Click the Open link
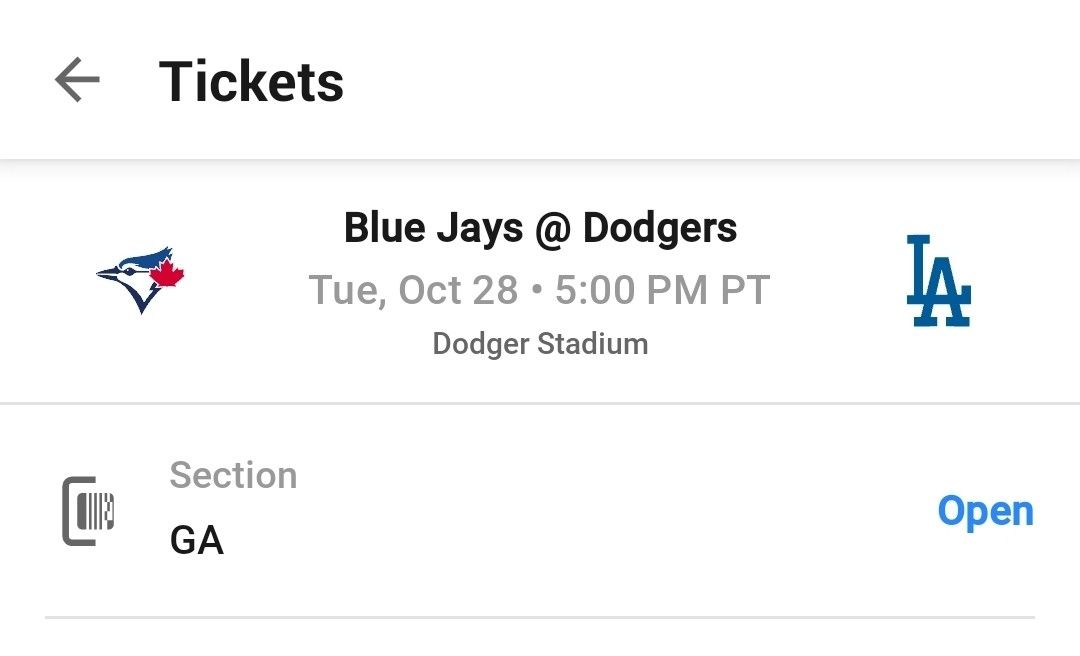Viewport: 1080px width, 656px height. pos(986,510)
